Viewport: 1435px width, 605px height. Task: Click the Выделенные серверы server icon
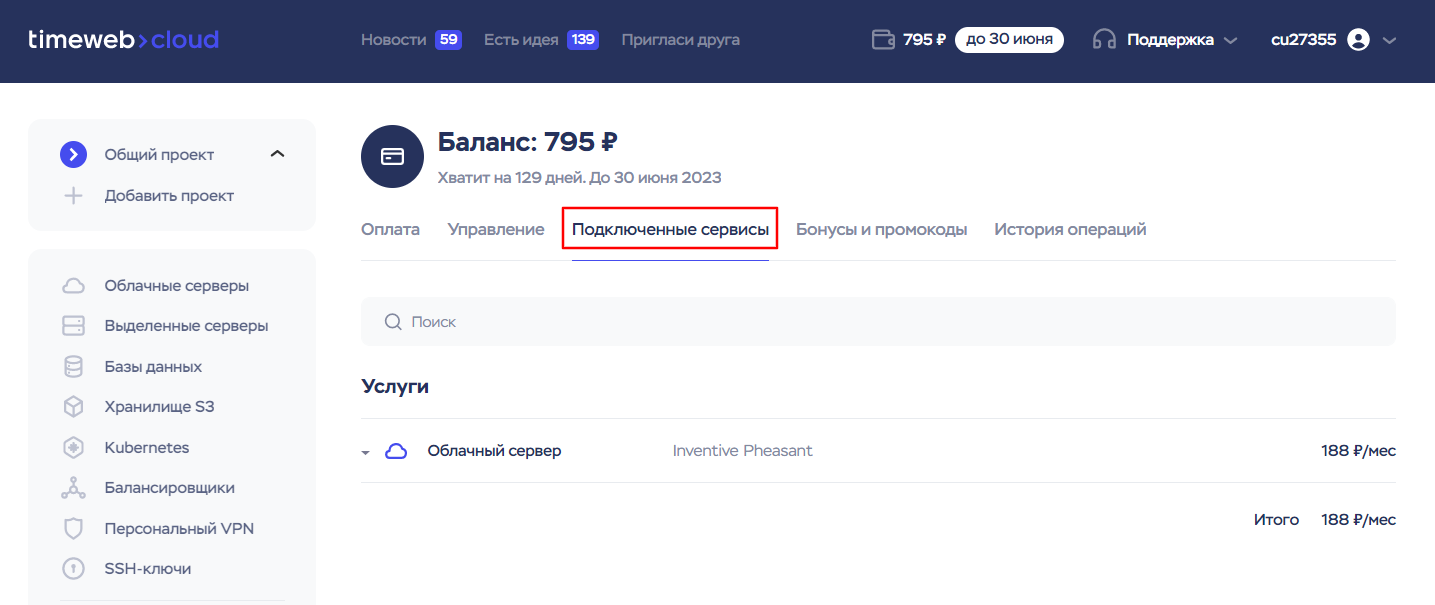tap(73, 326)
